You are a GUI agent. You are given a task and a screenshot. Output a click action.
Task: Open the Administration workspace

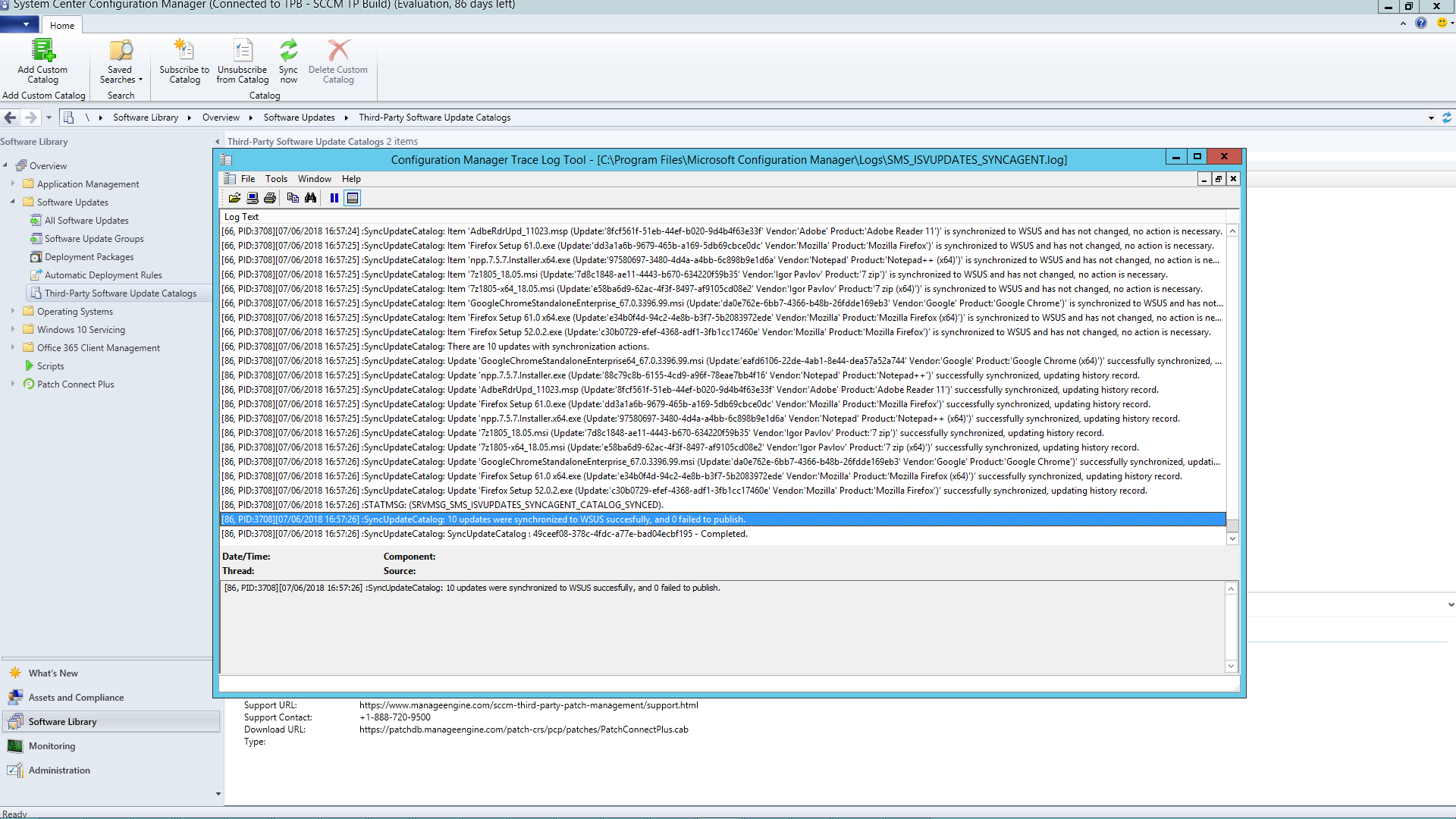(59, 770)
